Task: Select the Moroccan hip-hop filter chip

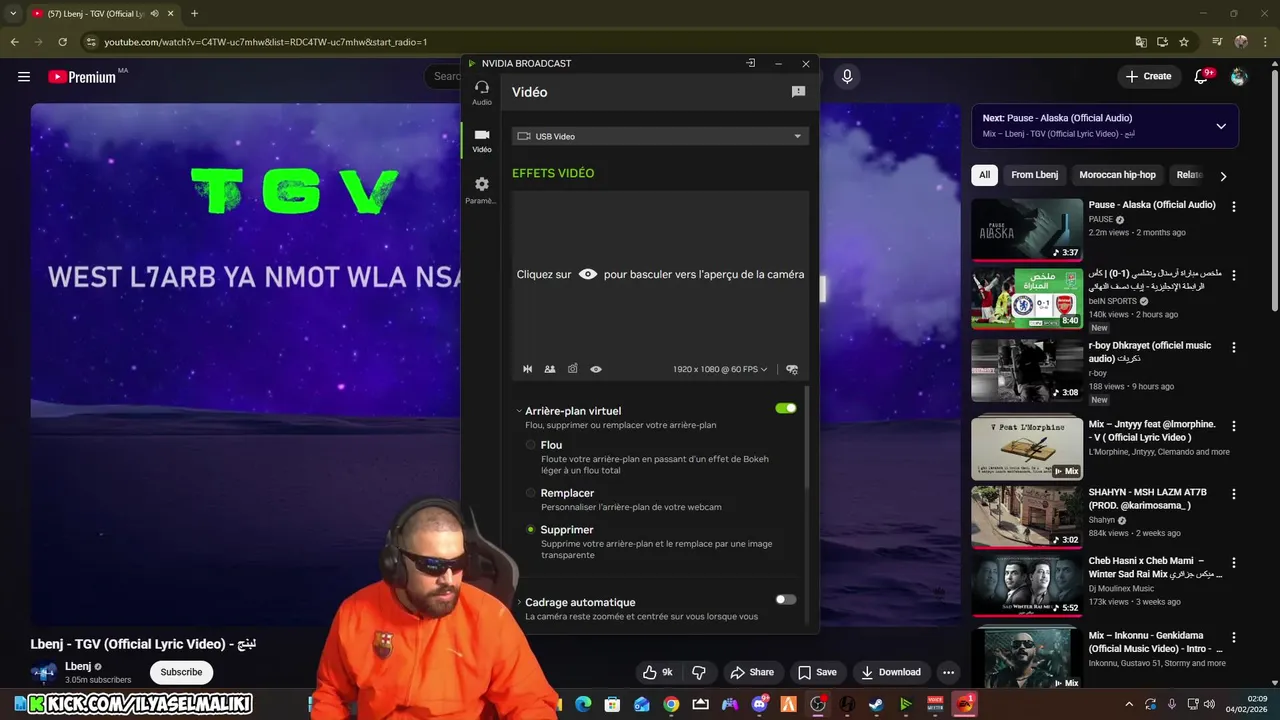Action: pyautogui.click(x=1117, y=175)
